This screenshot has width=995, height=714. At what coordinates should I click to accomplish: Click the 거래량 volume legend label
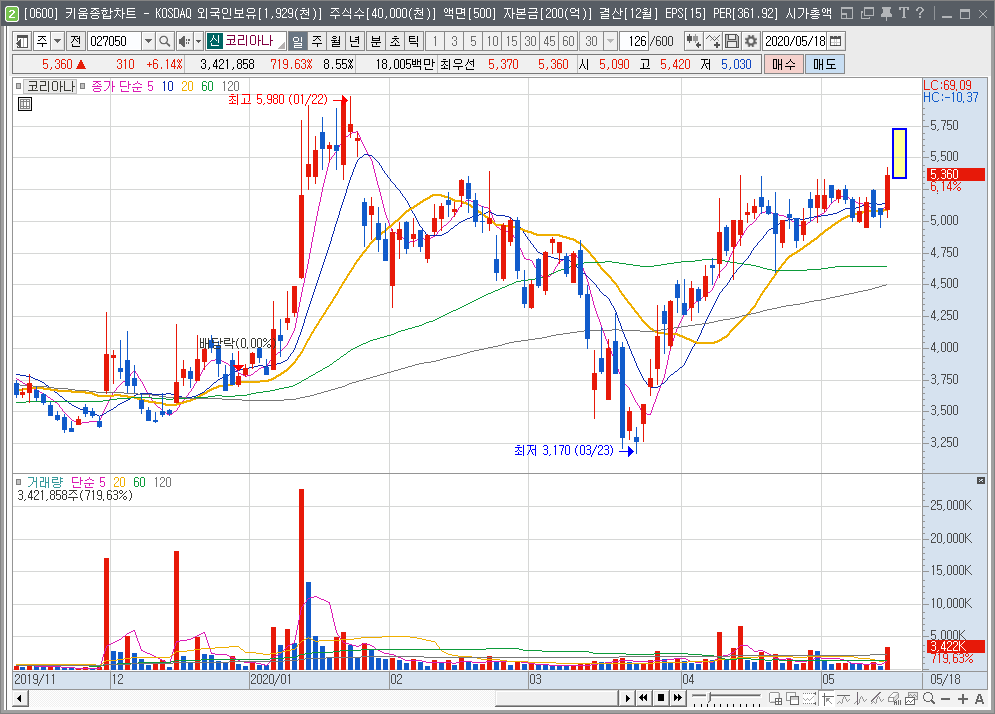44,482
